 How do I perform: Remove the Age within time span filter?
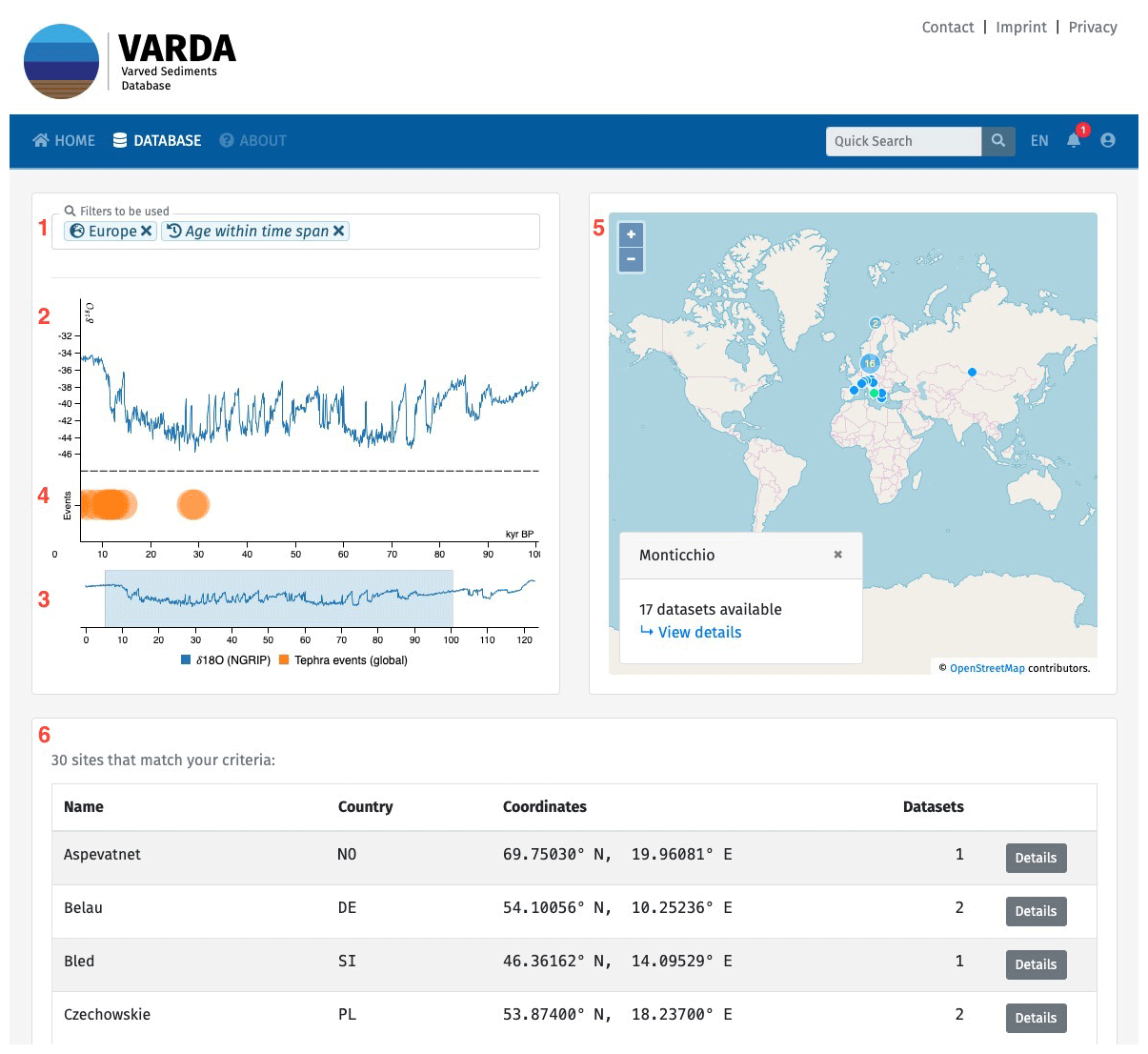pyautogui.click(x=338, y=231)
